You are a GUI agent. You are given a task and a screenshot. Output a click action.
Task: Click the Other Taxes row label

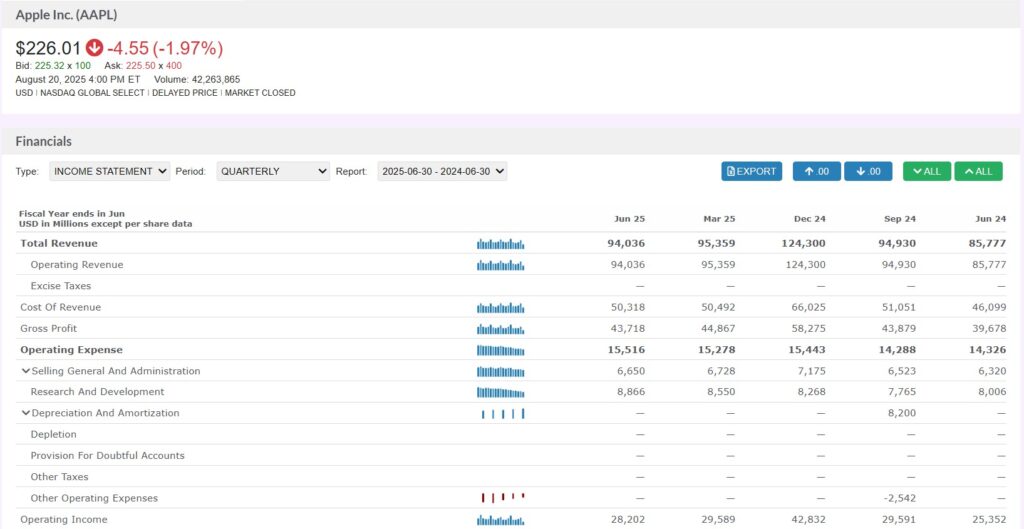coord(59,477)
